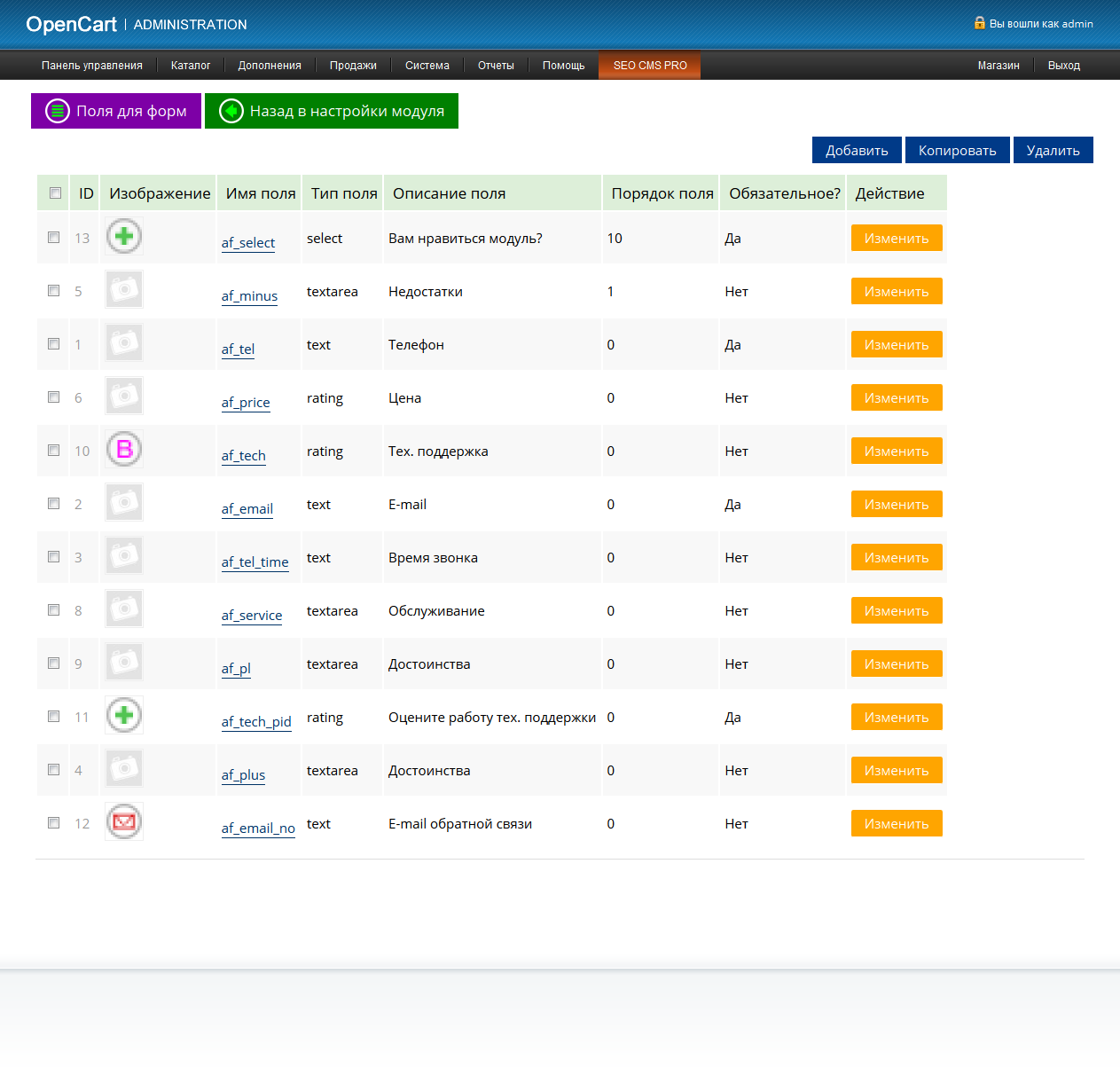The width and height of the screenshot is (1120, 1068).
Task: Click the green list icon in Поля для форм
Action: 58,111
